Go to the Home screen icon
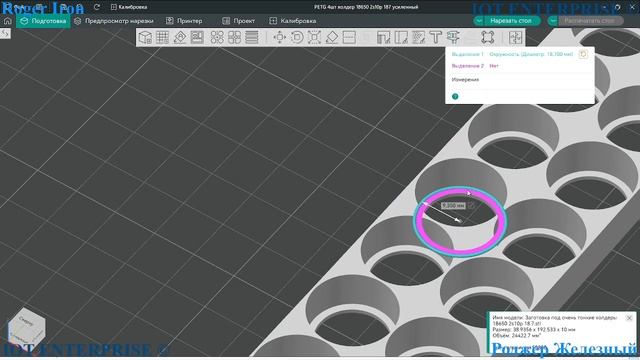This screenshot has width=640, height=360. 7,21
